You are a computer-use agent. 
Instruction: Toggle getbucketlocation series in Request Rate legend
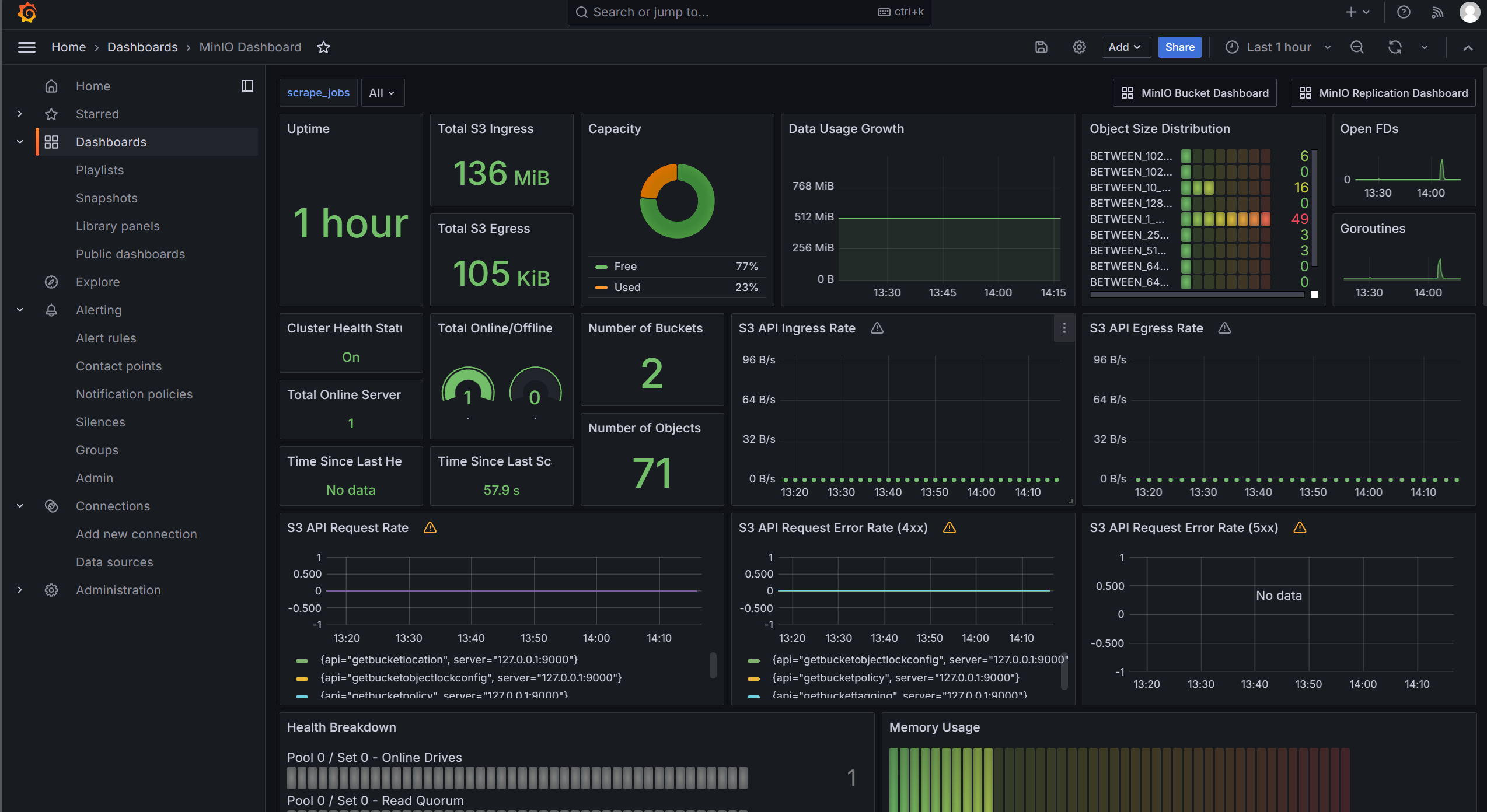[x=449, y=659]
